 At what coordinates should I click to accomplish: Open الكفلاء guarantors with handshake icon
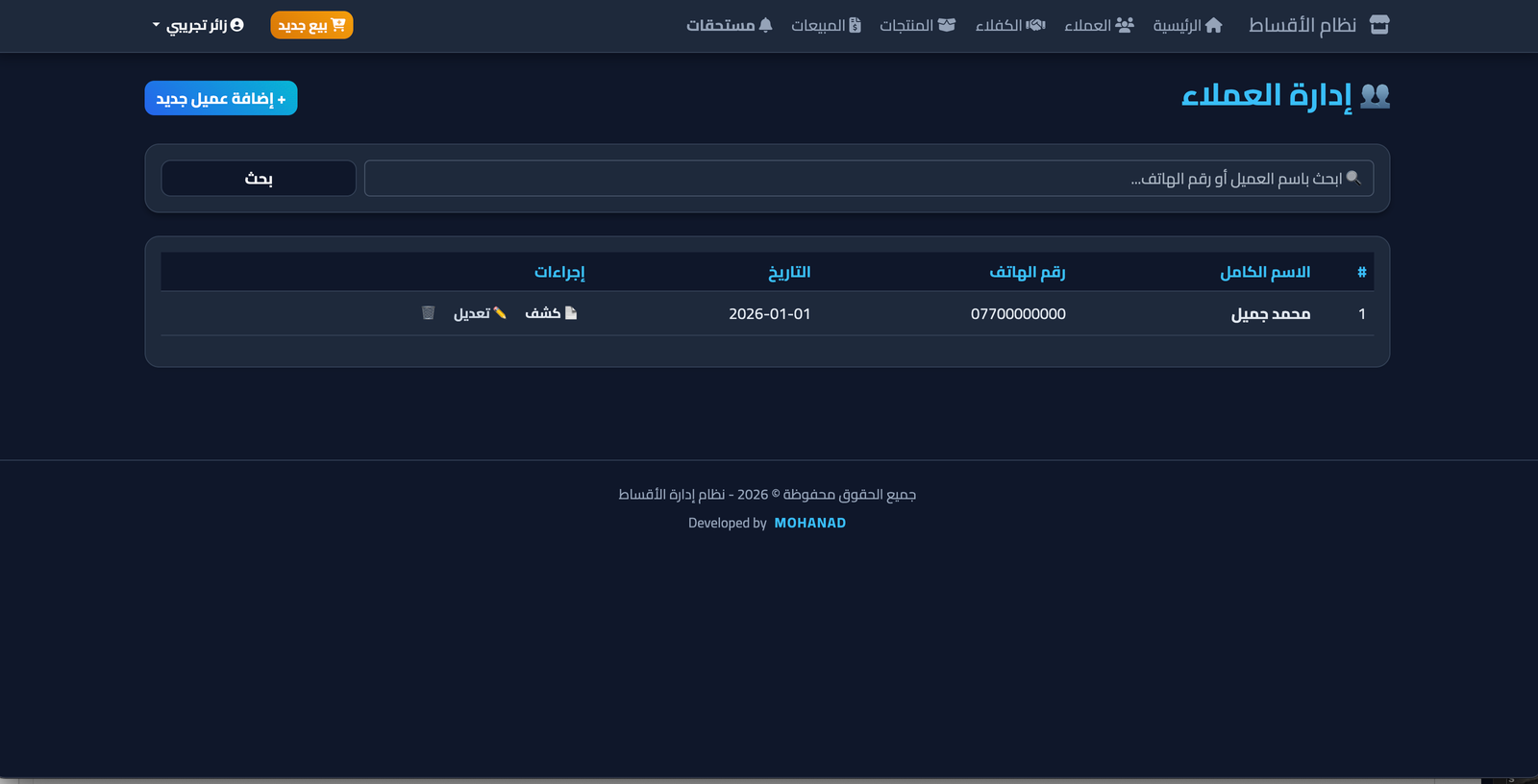pyautogui.click(x=1010, y=25)
